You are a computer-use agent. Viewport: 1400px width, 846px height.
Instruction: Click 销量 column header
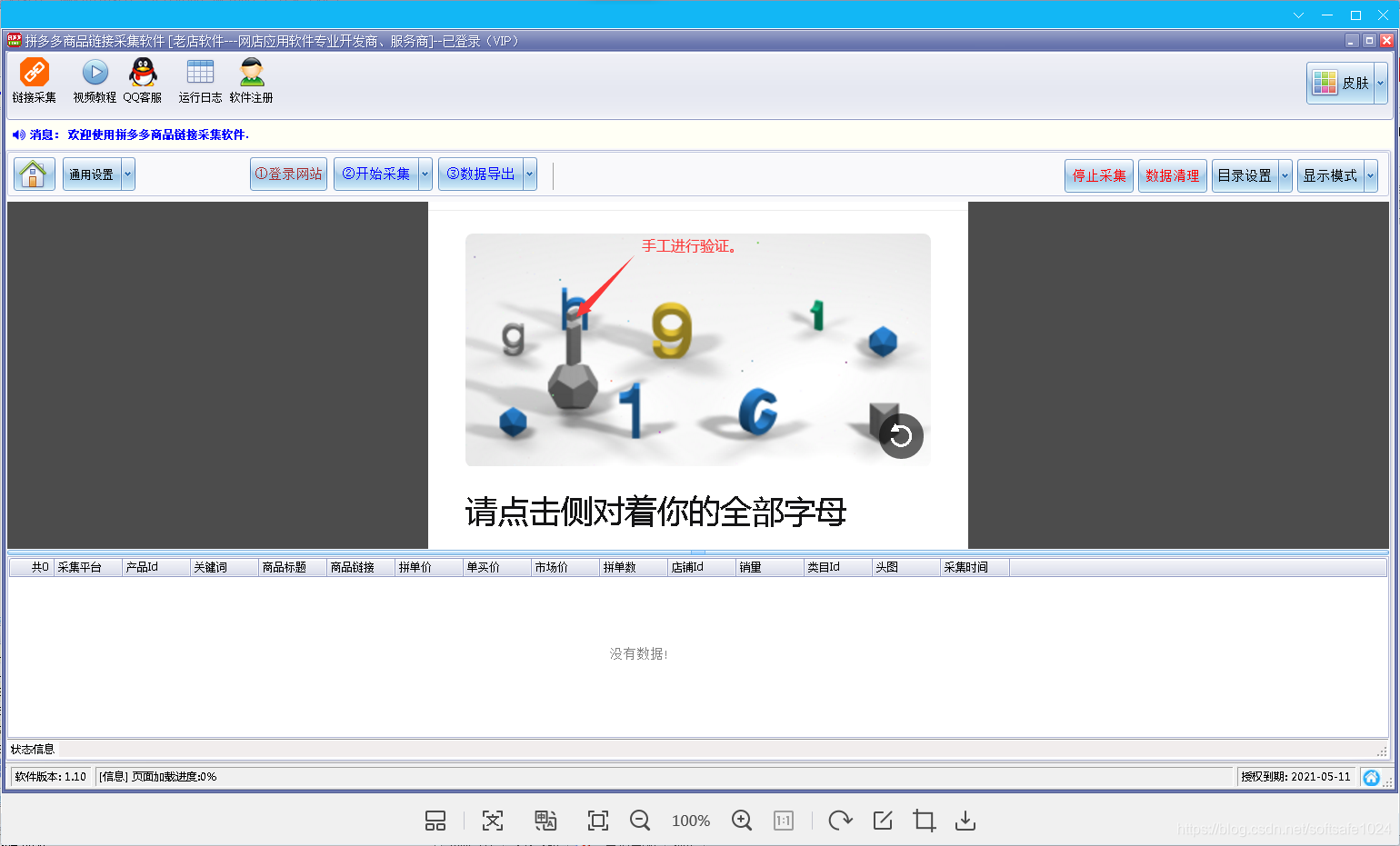click(x=770, y=567)
